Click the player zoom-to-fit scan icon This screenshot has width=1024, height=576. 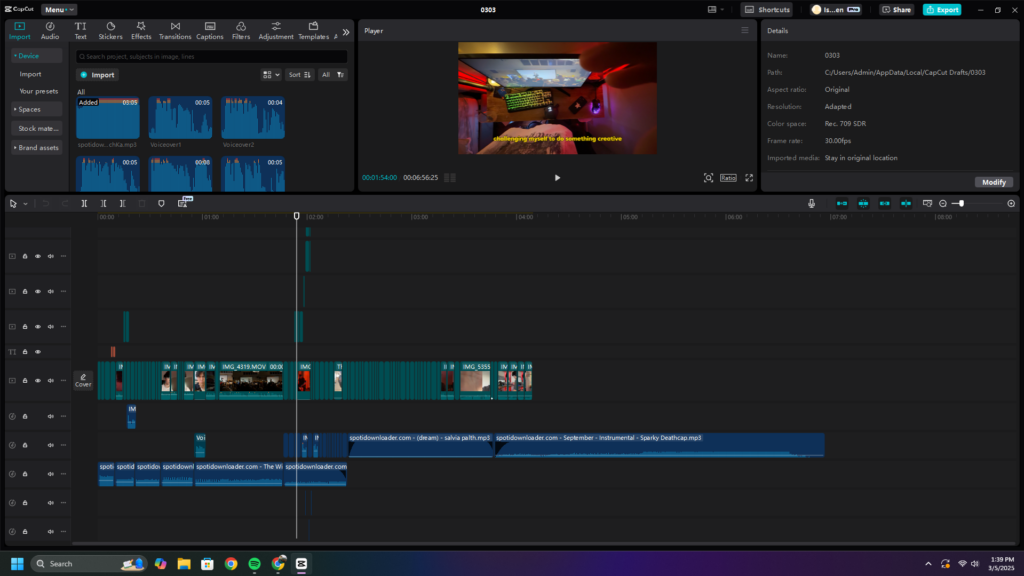tap(708, 178)
